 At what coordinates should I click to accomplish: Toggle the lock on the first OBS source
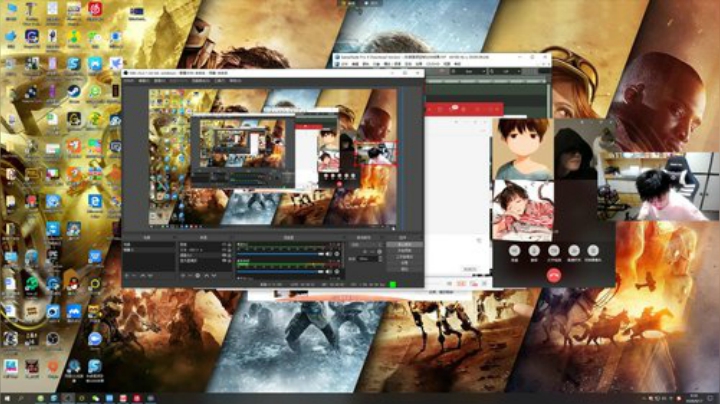(x=230, y=244)
